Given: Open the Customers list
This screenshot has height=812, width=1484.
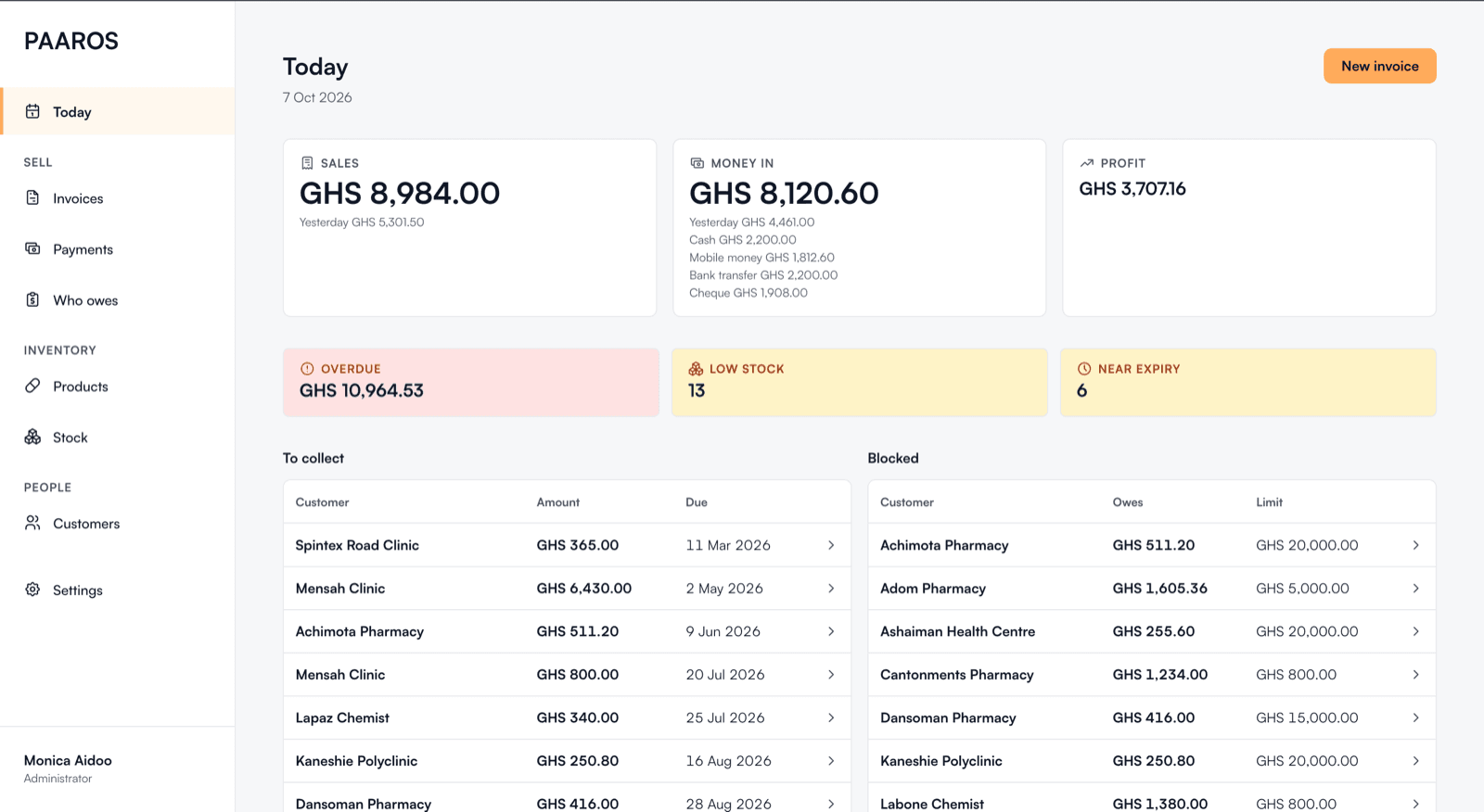Looking at the screenshot, I should tap(118, 524).
